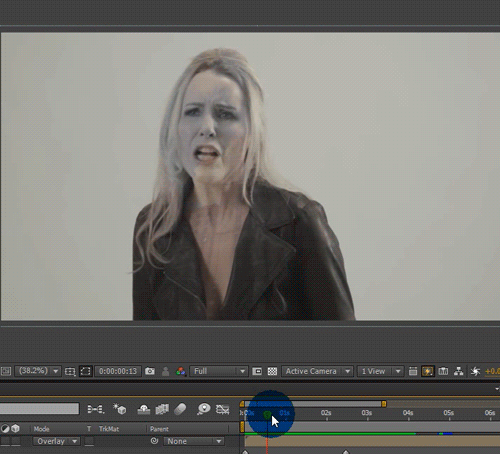
Task: Click the T preserve transparency column header
Action: (x=89, y=429)
